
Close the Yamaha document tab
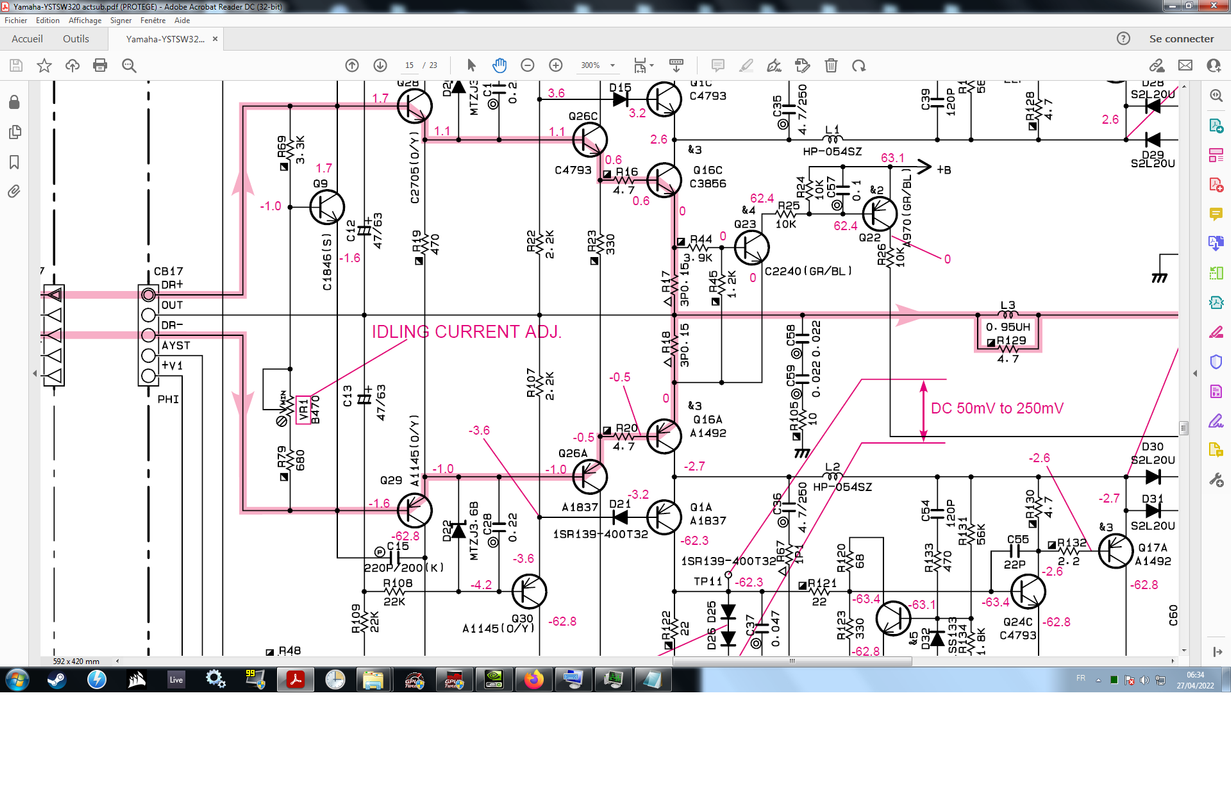point(215,39)
